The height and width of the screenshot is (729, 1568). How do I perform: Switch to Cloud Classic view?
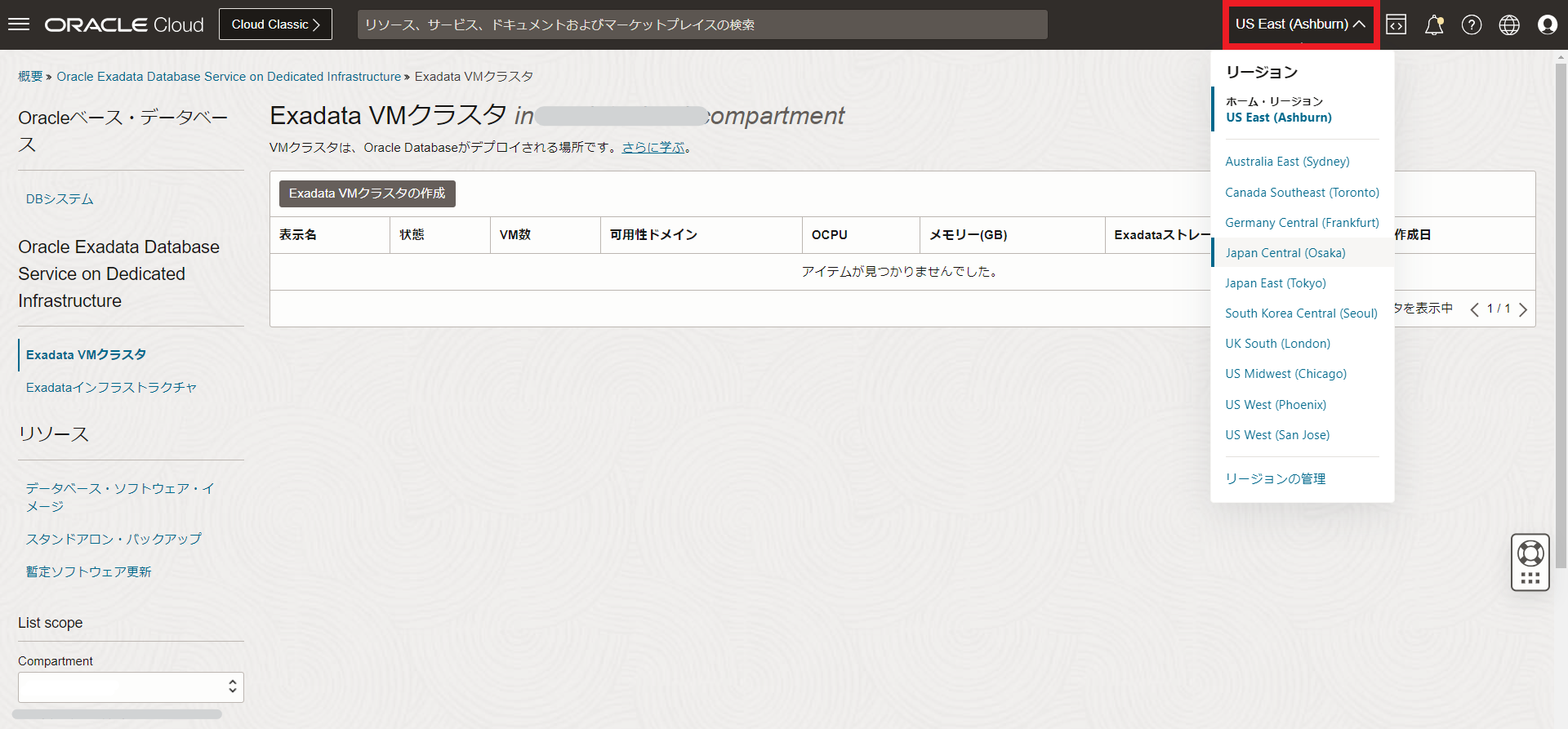tap(275, 24)
